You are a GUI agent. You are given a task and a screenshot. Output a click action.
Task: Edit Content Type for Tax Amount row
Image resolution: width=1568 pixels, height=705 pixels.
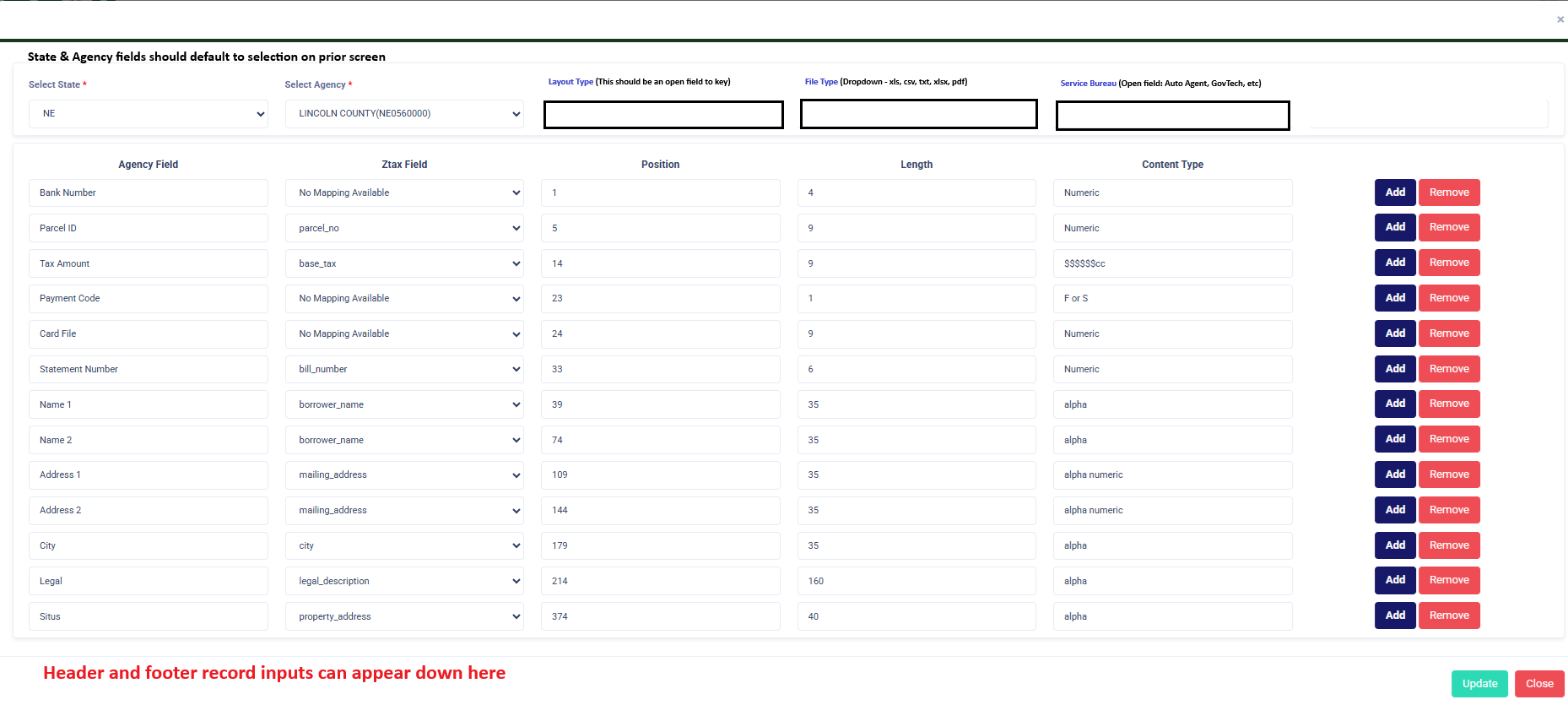(1172, 263)
